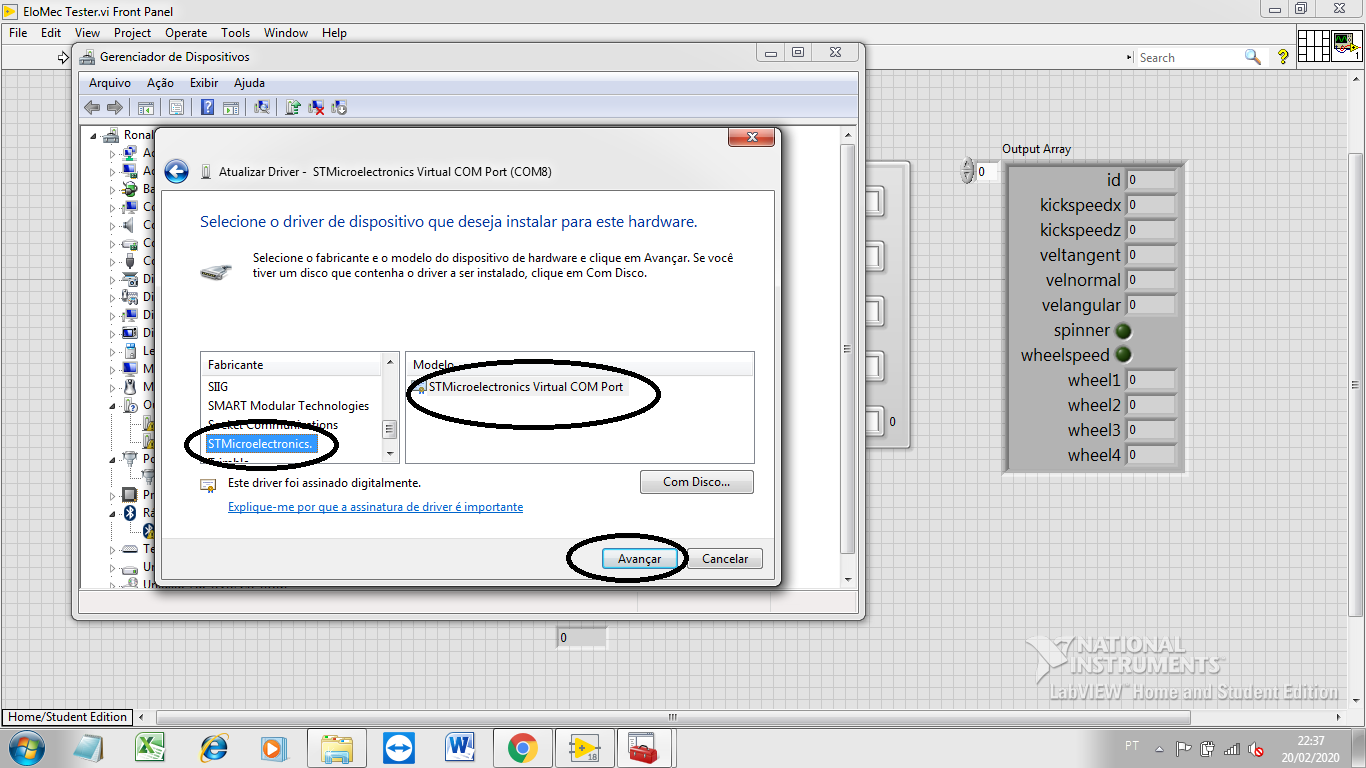Click Device Manager toolbar back arrow

(x=93, y=107)
